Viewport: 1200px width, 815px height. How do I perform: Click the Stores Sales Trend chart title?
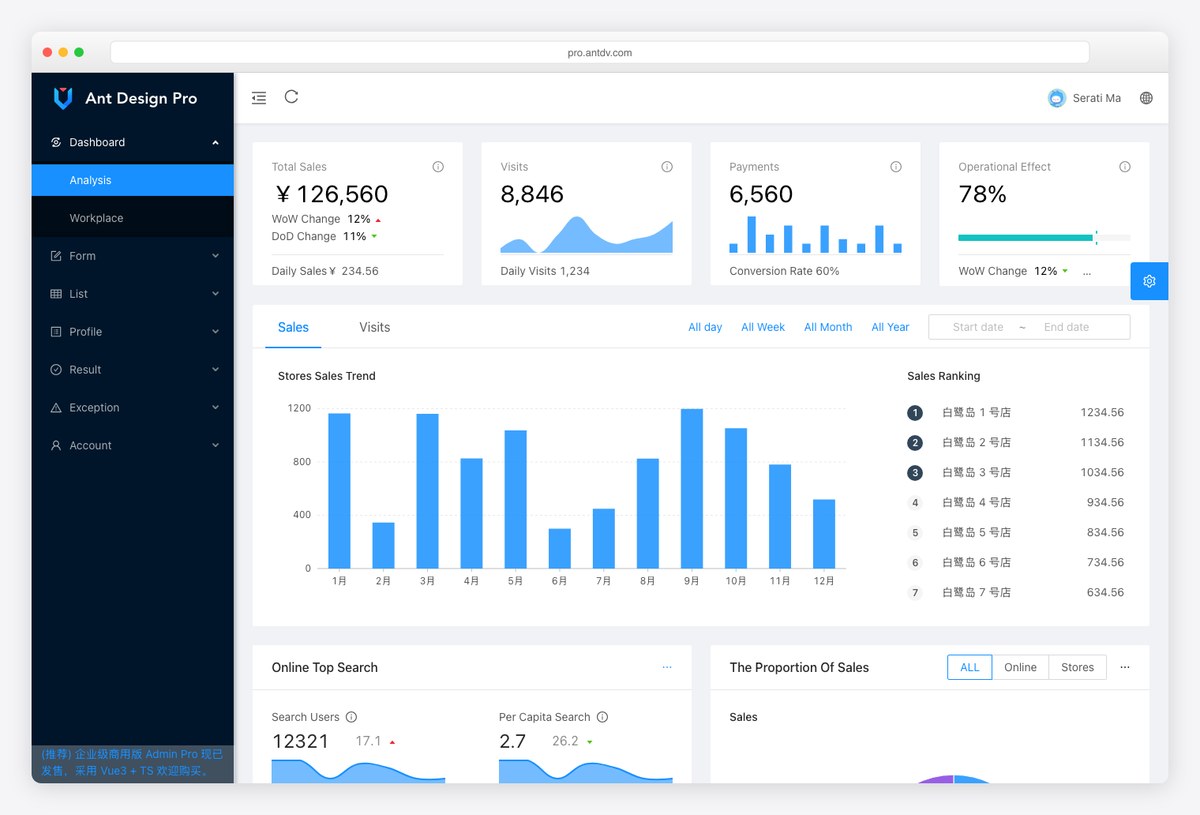327,376
